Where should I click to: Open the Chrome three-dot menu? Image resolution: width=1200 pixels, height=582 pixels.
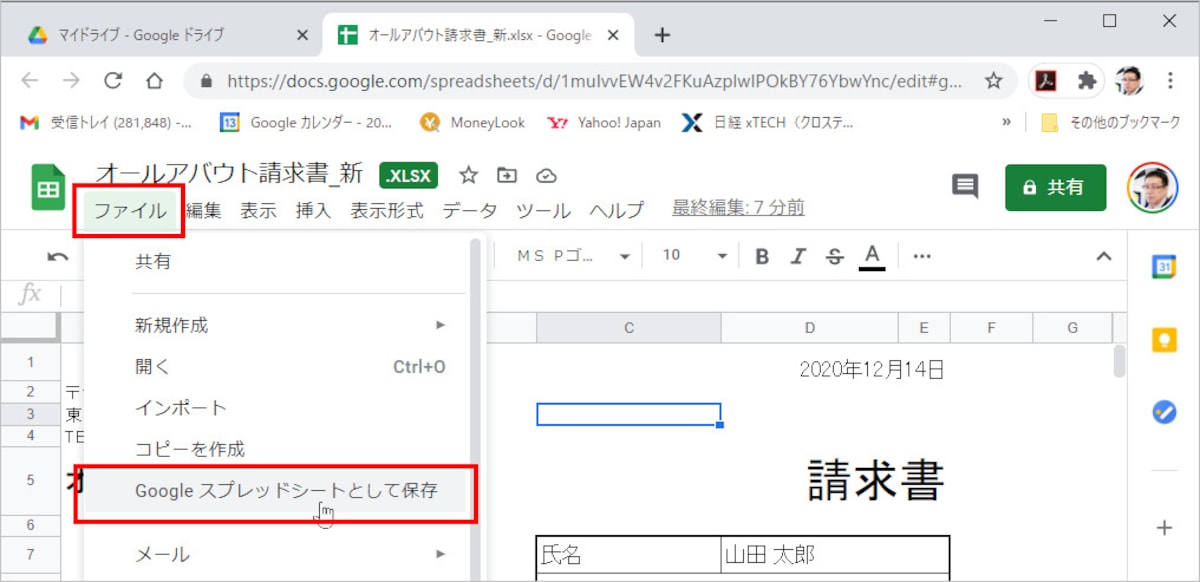pyautogui.click(x=1170, y=81)
